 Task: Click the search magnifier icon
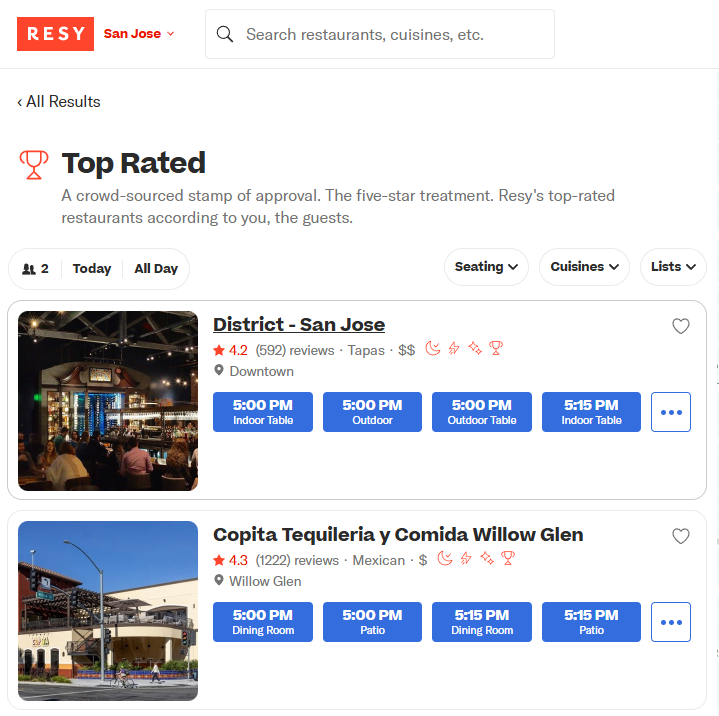pyautogui.click(x=225, y=34)
